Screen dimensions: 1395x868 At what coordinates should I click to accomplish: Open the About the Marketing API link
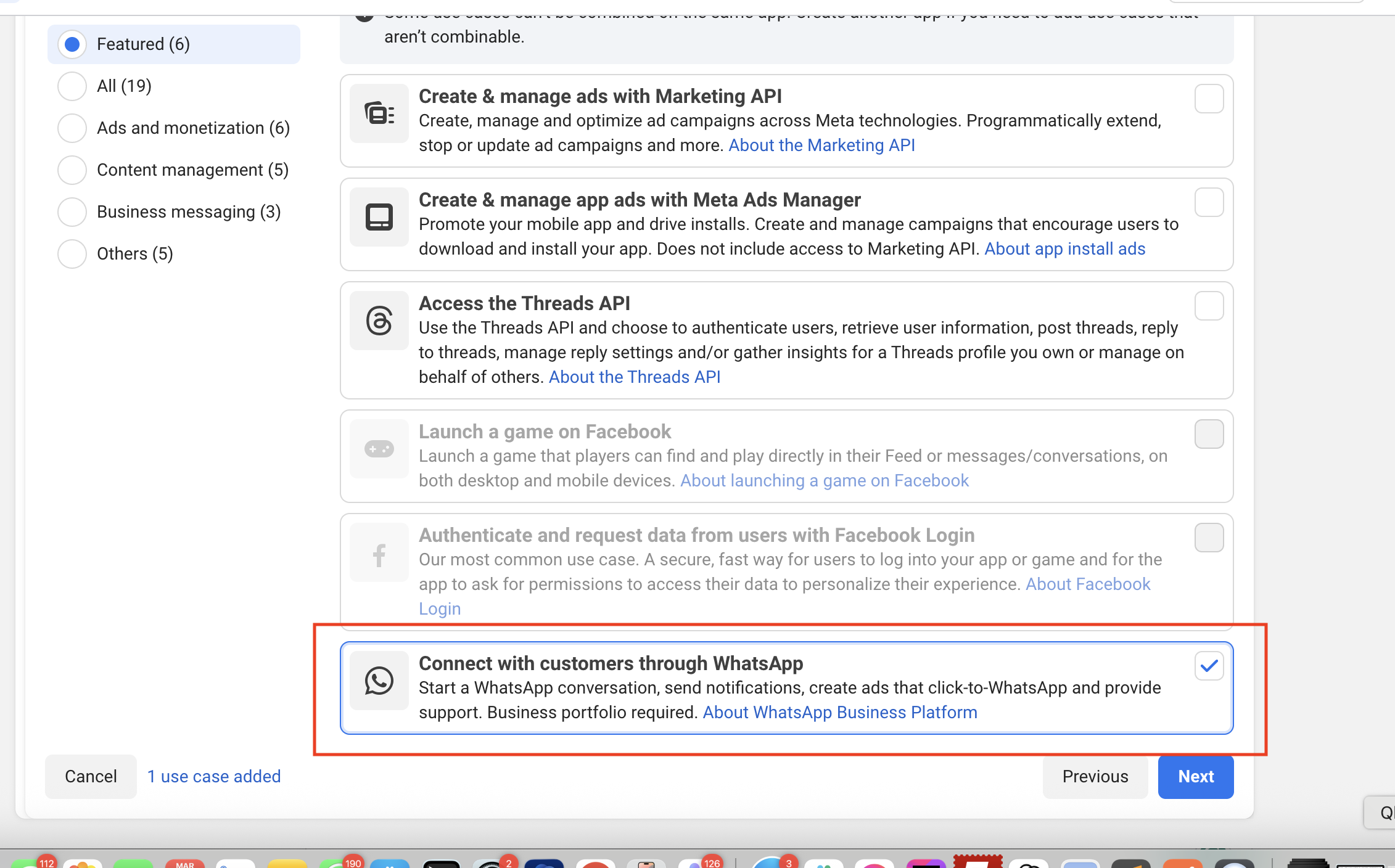coord(821,145)
